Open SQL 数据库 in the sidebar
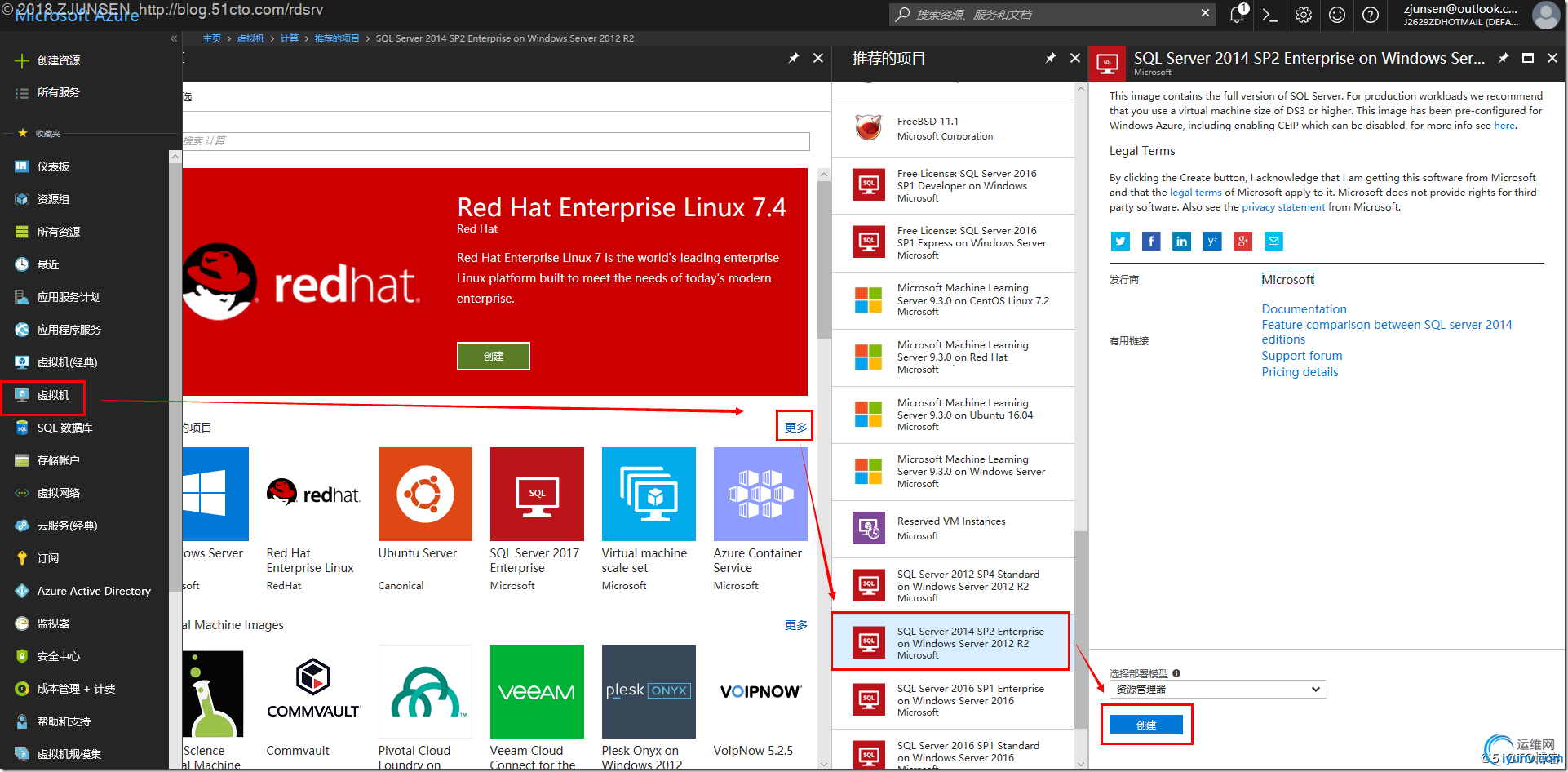 coord(65,428)
